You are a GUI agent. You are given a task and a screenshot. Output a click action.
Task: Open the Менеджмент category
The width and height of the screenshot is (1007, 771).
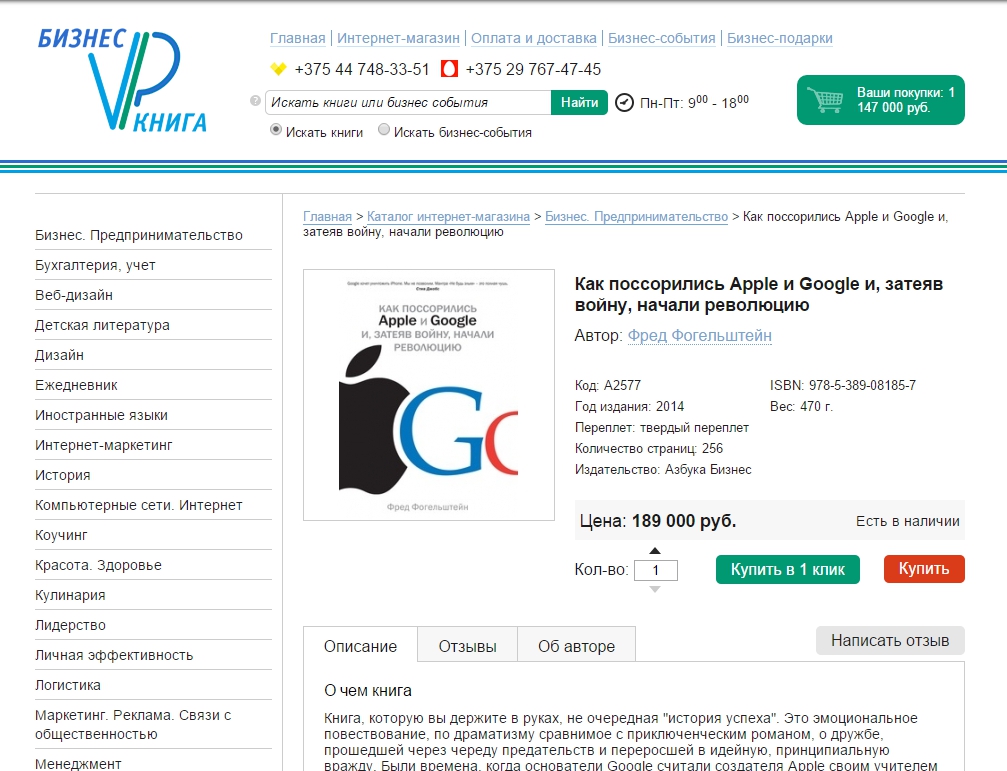78,763
